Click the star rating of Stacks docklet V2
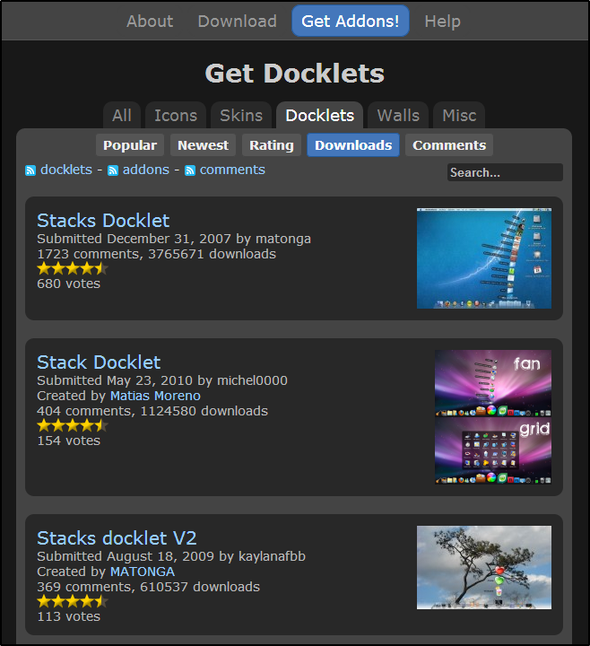 tap(73, 602)
